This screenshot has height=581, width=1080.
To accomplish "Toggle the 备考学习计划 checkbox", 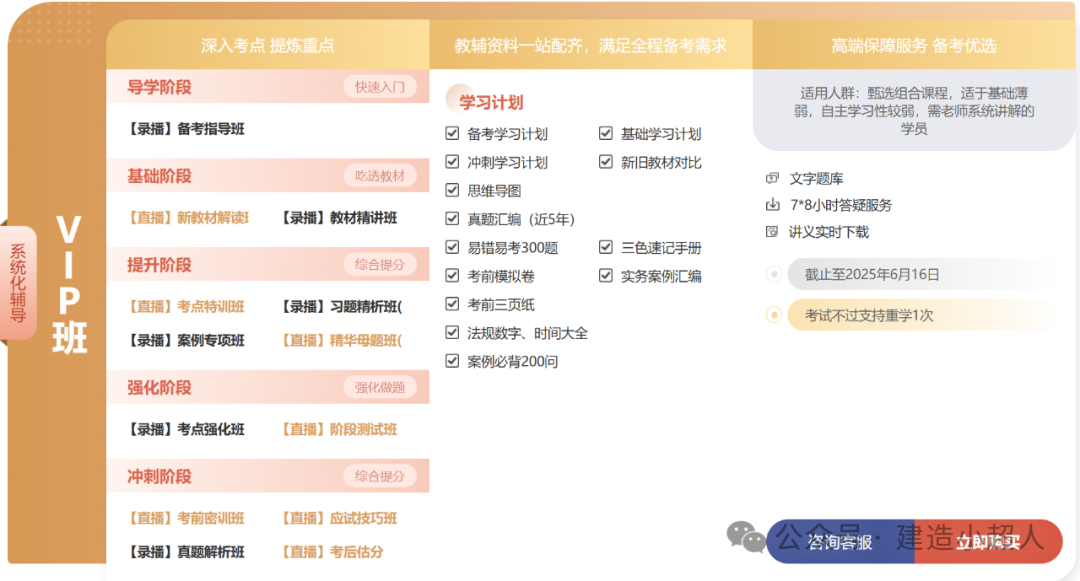I will tap(452, 134).
